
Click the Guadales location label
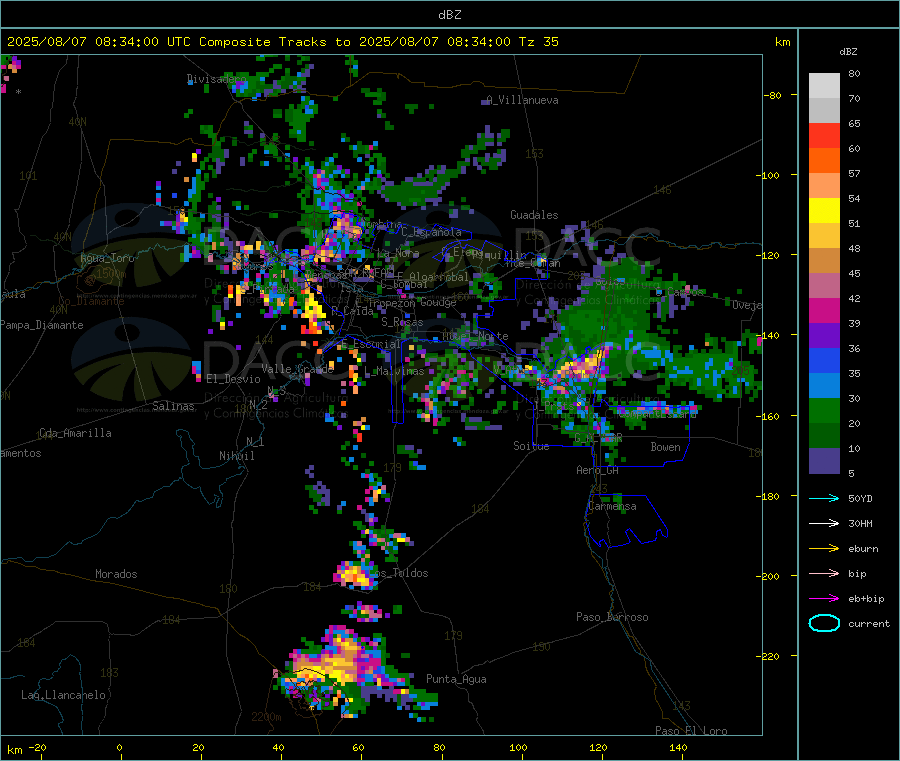point(534,215)
